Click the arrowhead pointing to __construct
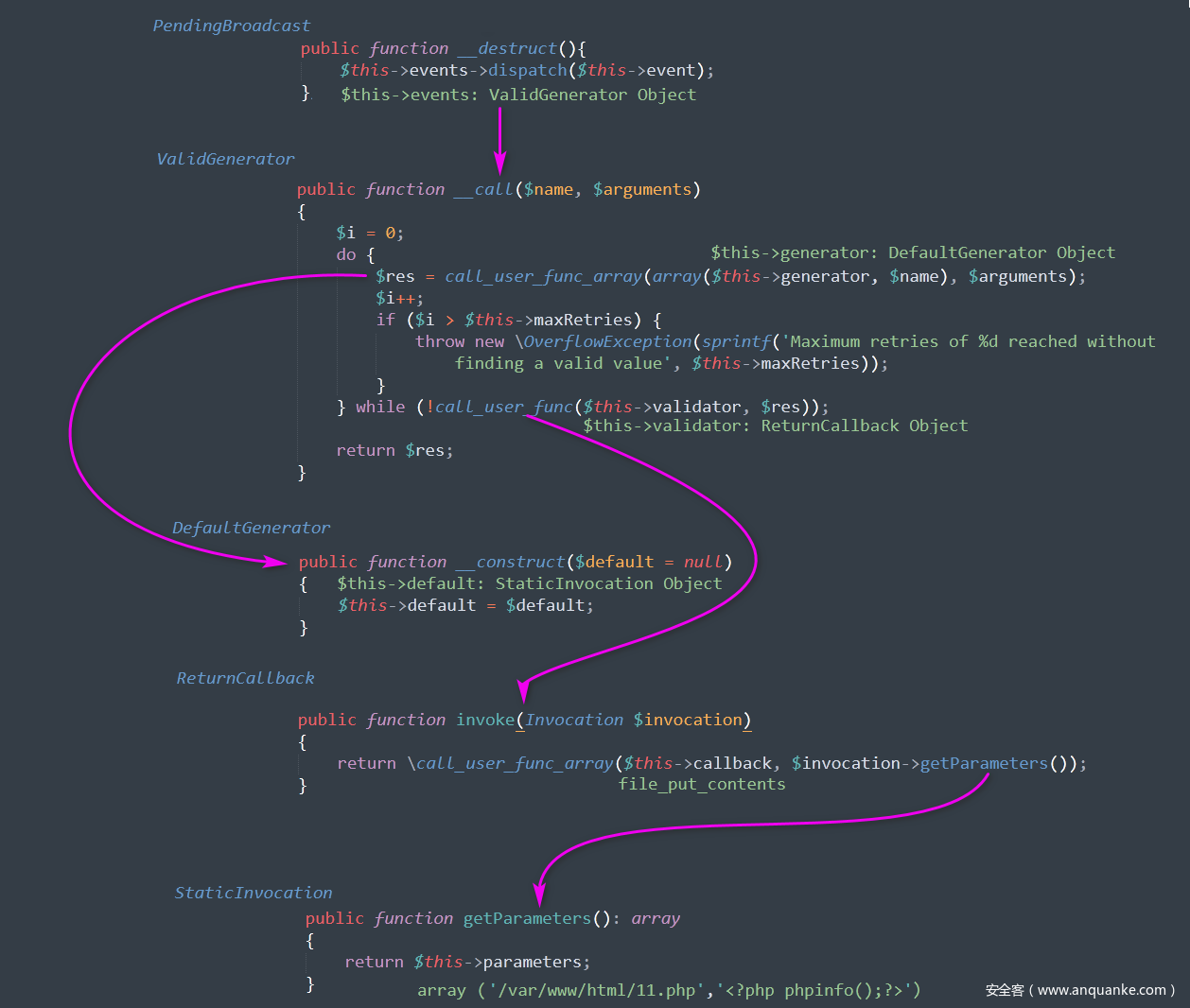 click(x=277, y=562)
